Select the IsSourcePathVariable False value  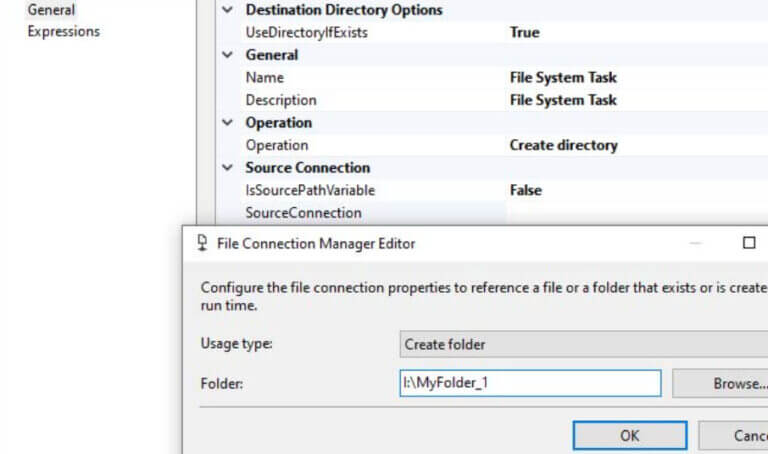click(526, 190)
